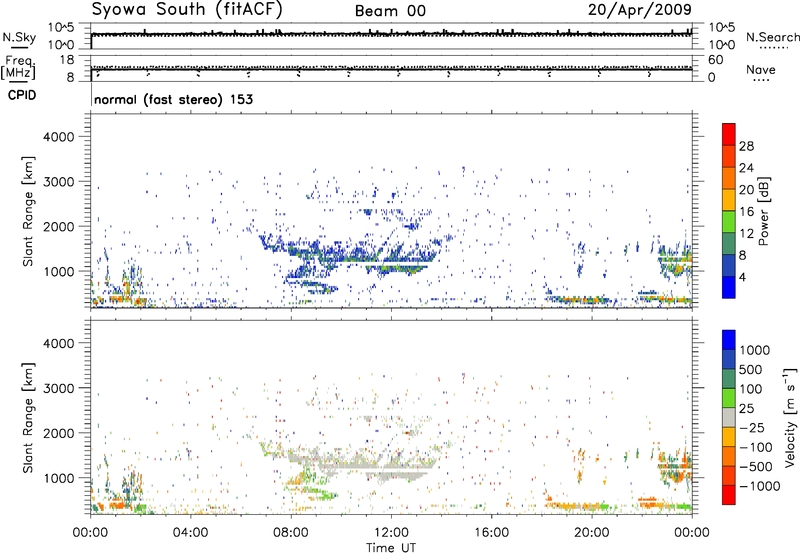Click the '20:00' time axis tick label
This screenshot has width=800, height=554.
[592, 533]
